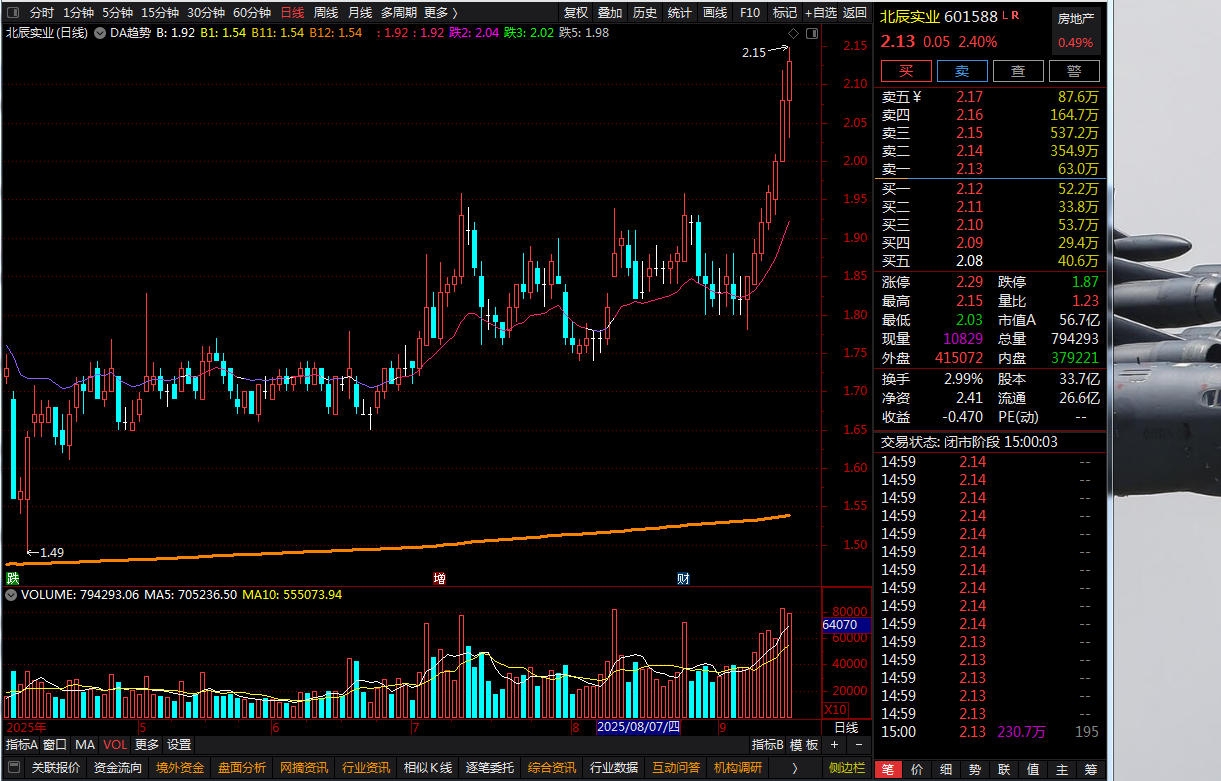The image size is (1221, 781).
Task: Toggle the 侧边栏 sidebar
Action: point(847,768)
